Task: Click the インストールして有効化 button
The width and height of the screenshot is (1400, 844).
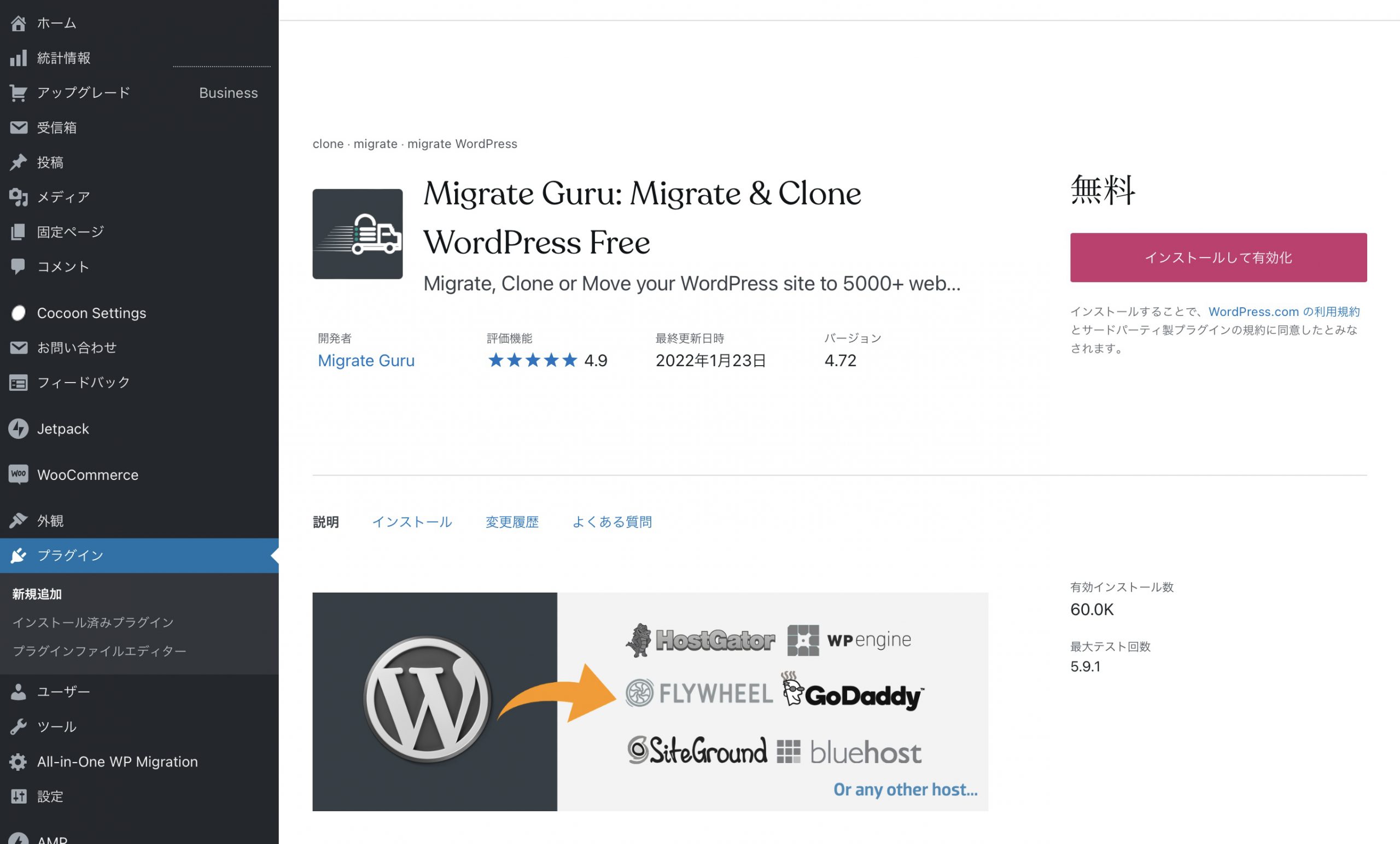Action: [x=1218, y=257]
